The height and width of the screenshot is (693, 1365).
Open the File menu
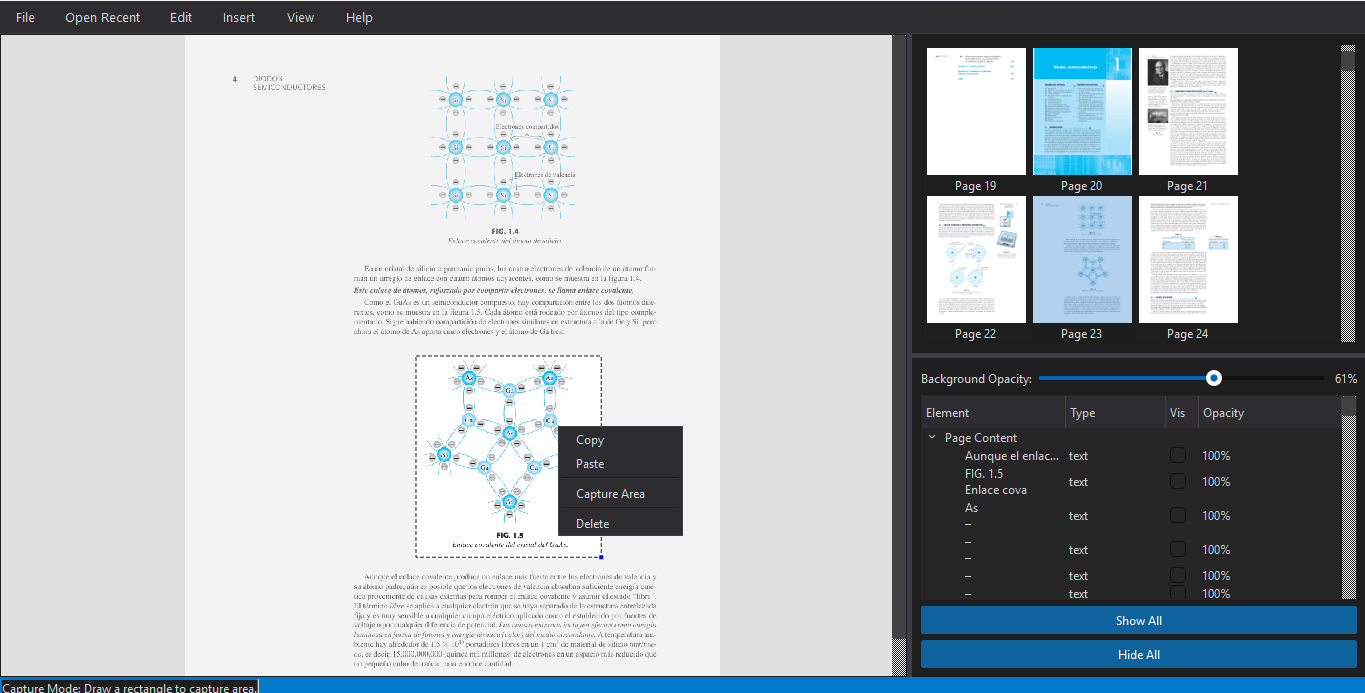[25, 17]
